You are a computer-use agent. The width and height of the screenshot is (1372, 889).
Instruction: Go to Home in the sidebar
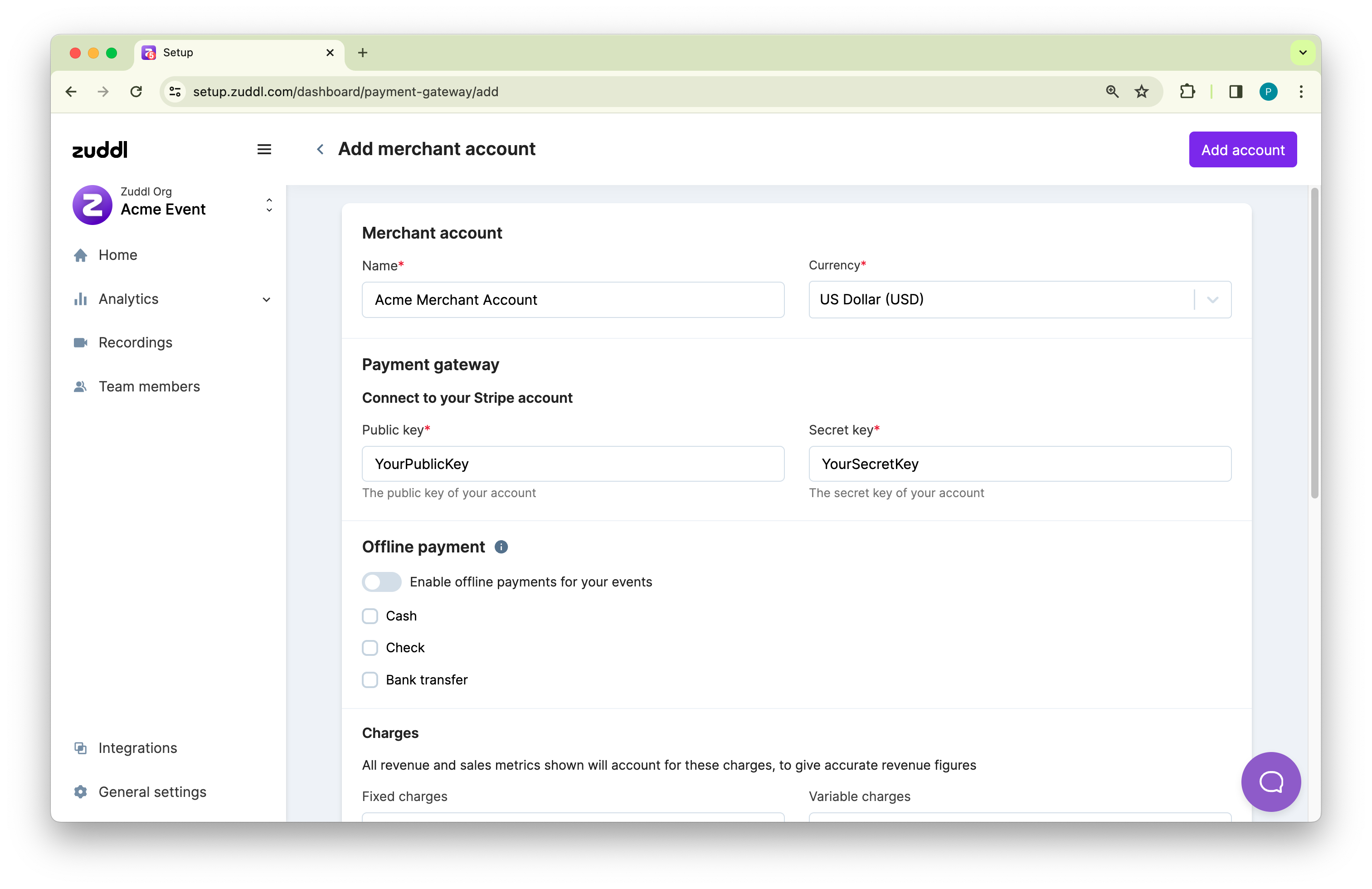point(117,255)
